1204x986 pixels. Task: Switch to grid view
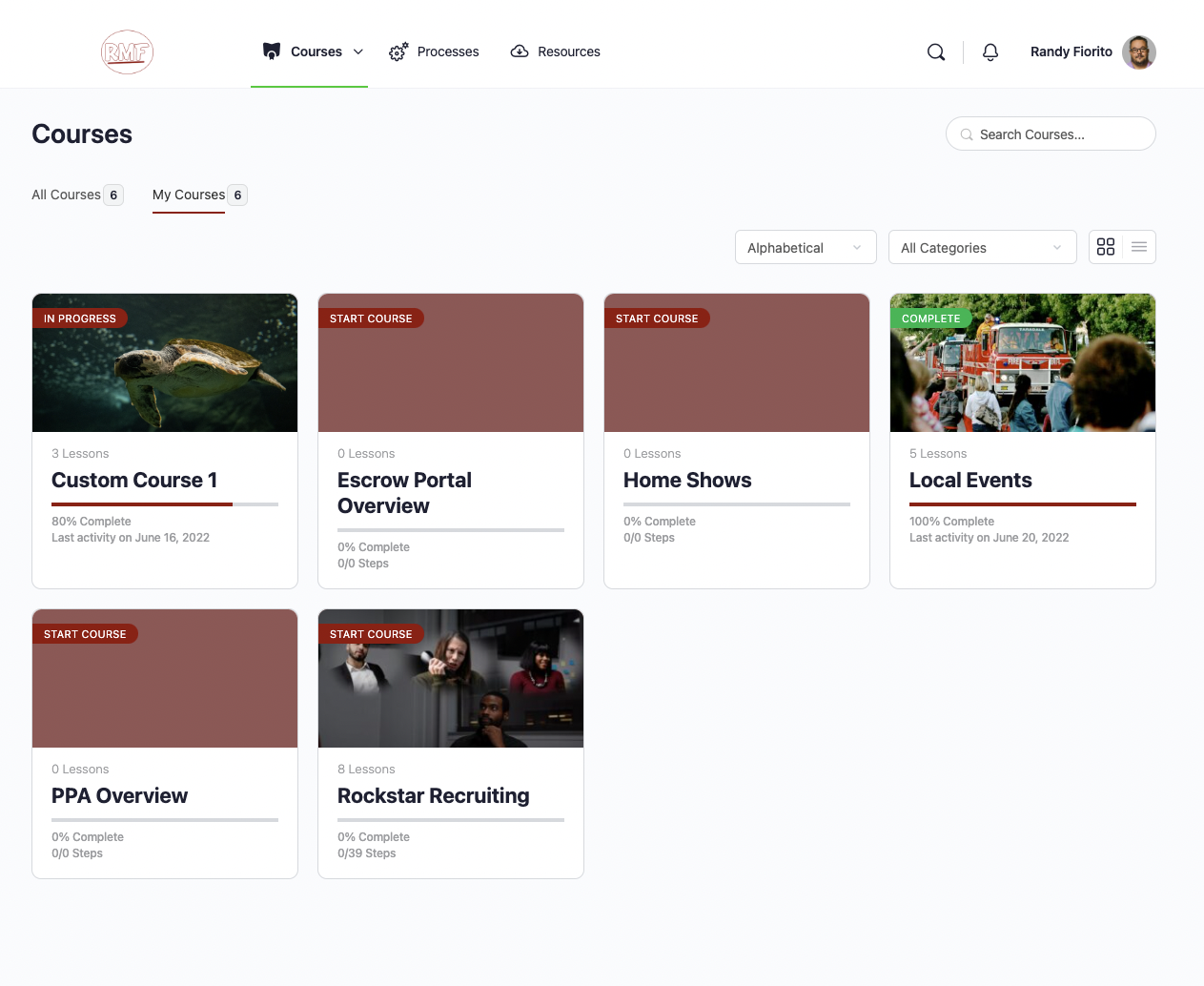pos(1106,247)
